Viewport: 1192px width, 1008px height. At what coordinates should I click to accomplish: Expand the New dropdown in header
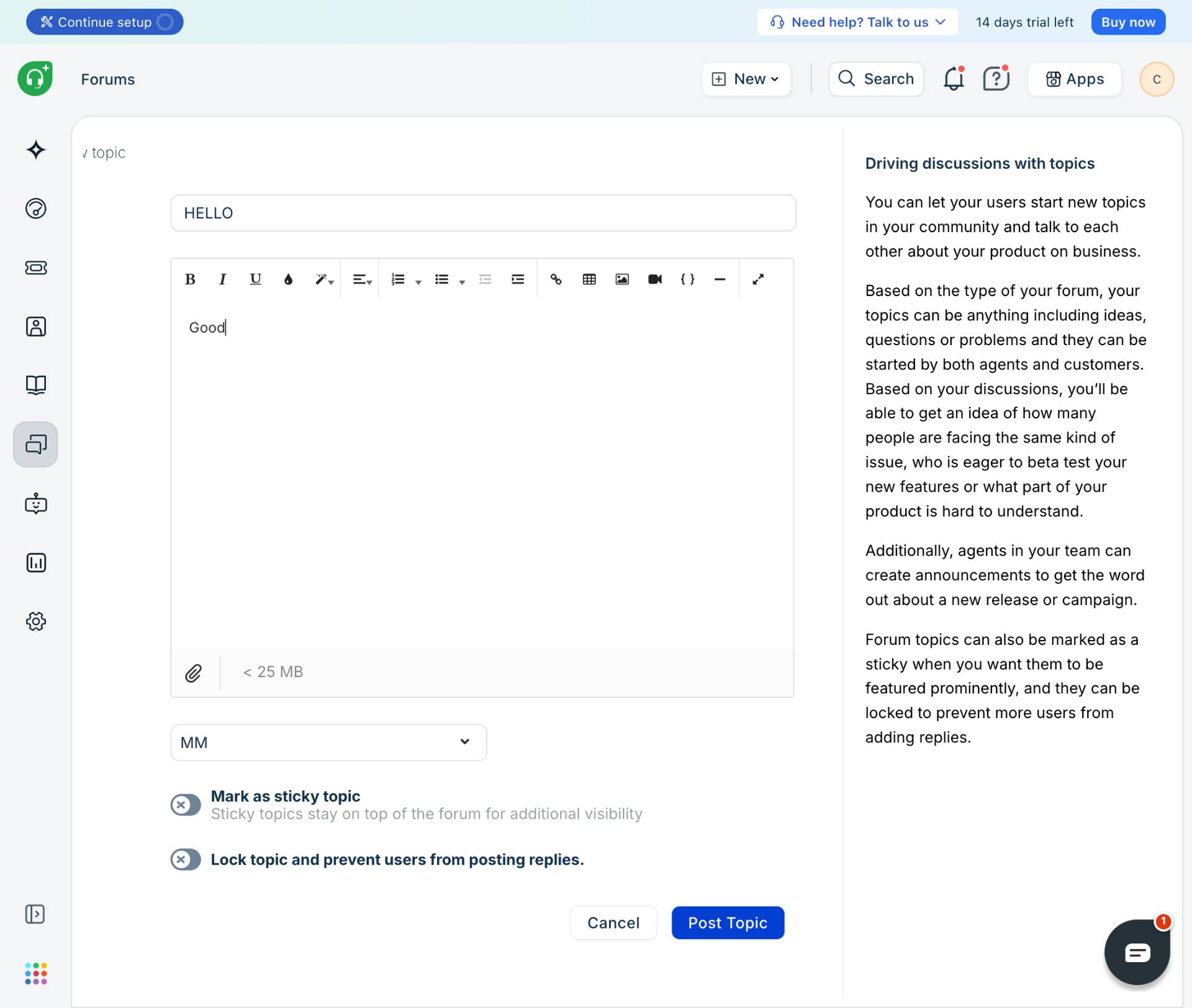pyautogui.click(x=746, y=79)
